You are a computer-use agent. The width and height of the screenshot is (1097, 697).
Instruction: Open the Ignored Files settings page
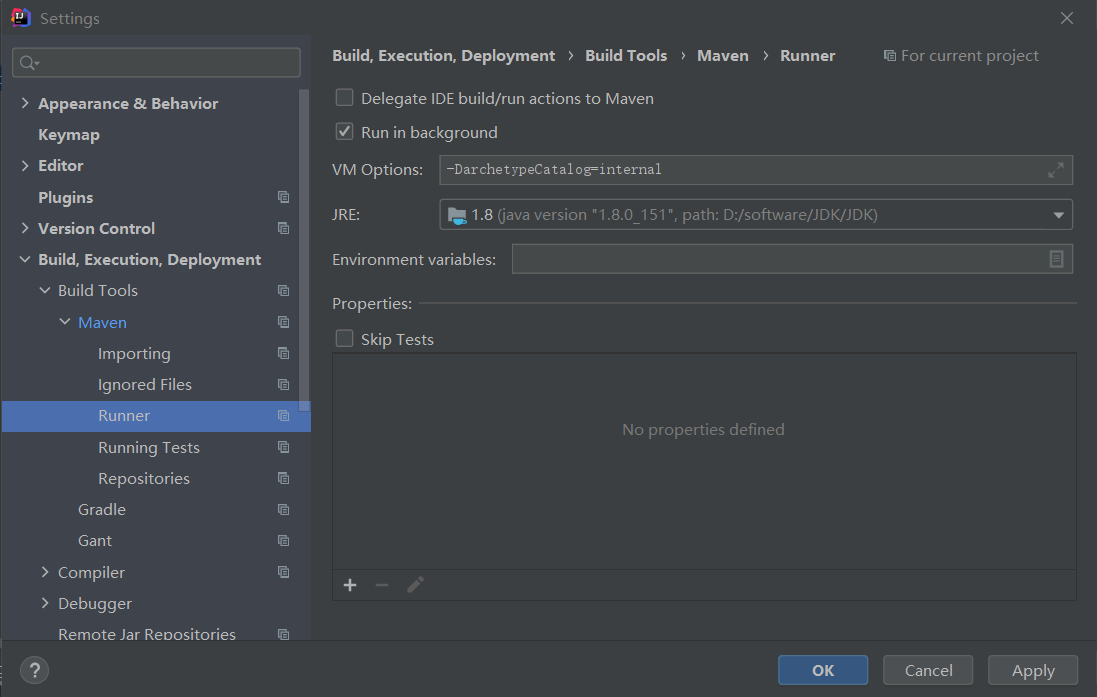click(145, 385)
